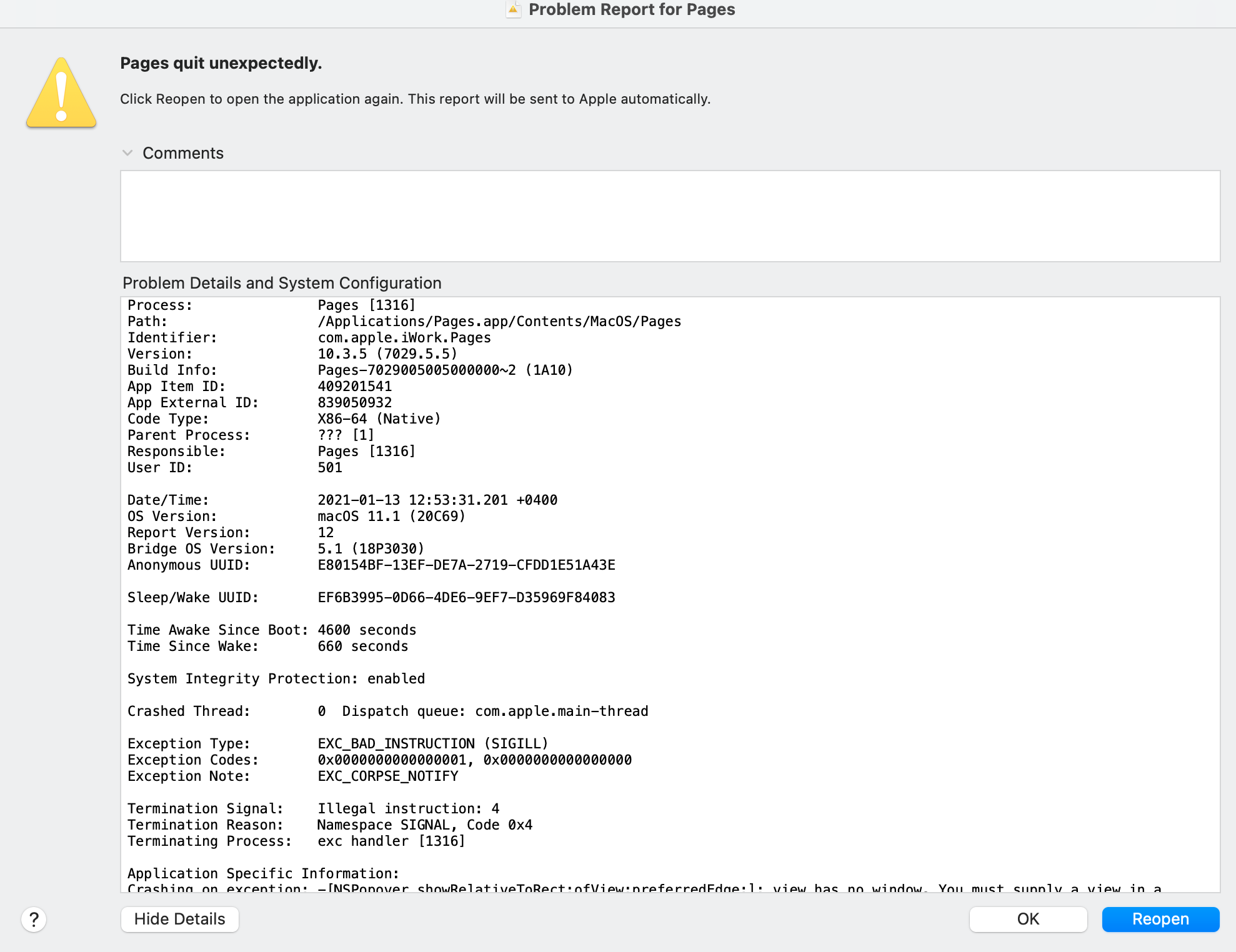Click the Problem Report for Pages title
This screenshot has width=1236, height=952.
point(631,9)
